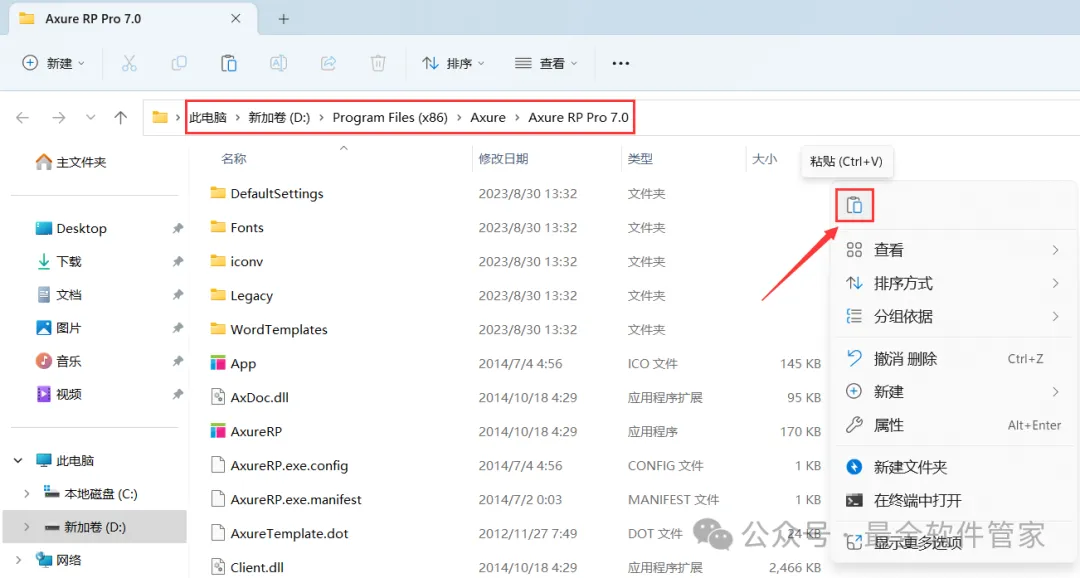Viewport: 1080px width, 578px height.
Task: Select the DefaultSettings folder
Action: coord(267,194)
